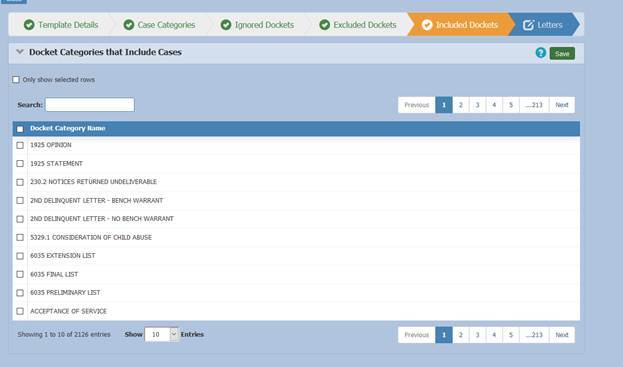Tick 2ND DELINQUENT LETTER - NO BENCH WARRANT checkbox
The image size is (623, 367).
pyautogui.click(x=20, y=219)
